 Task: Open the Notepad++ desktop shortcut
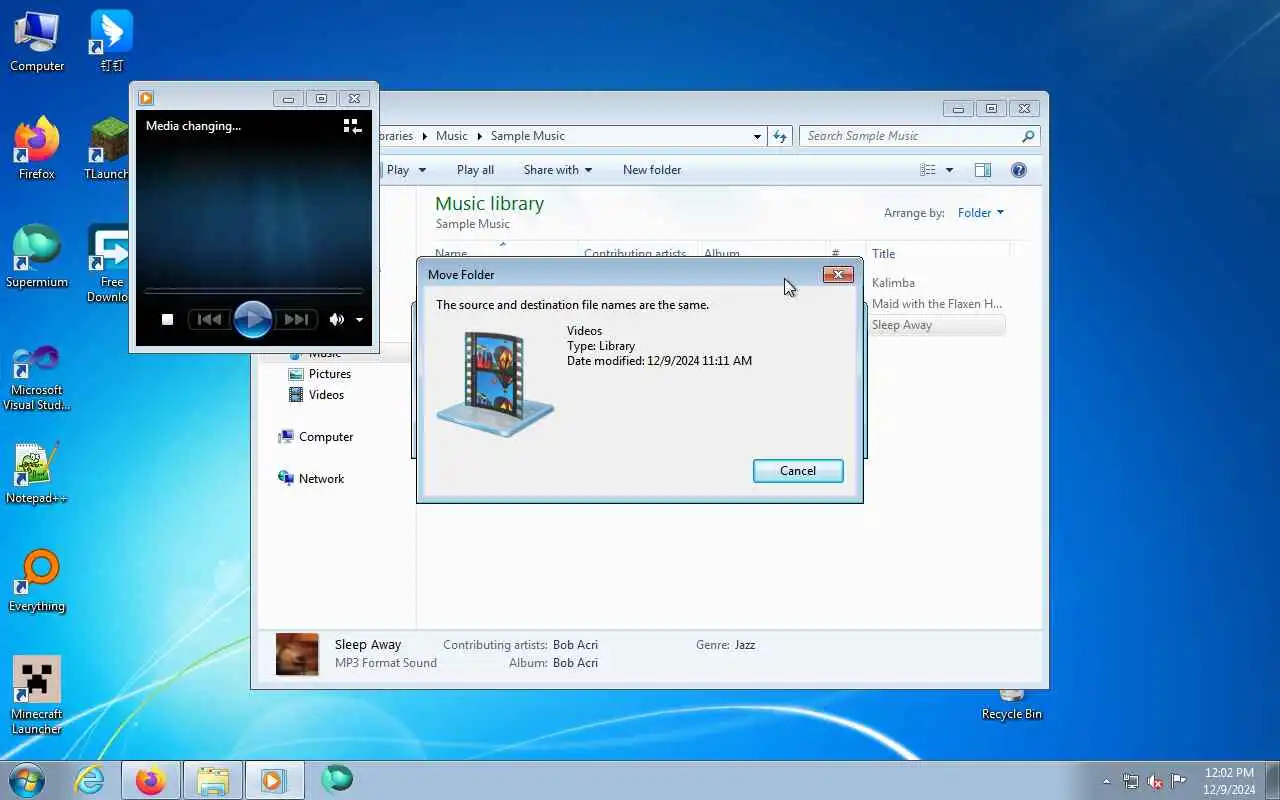point(37,473)
